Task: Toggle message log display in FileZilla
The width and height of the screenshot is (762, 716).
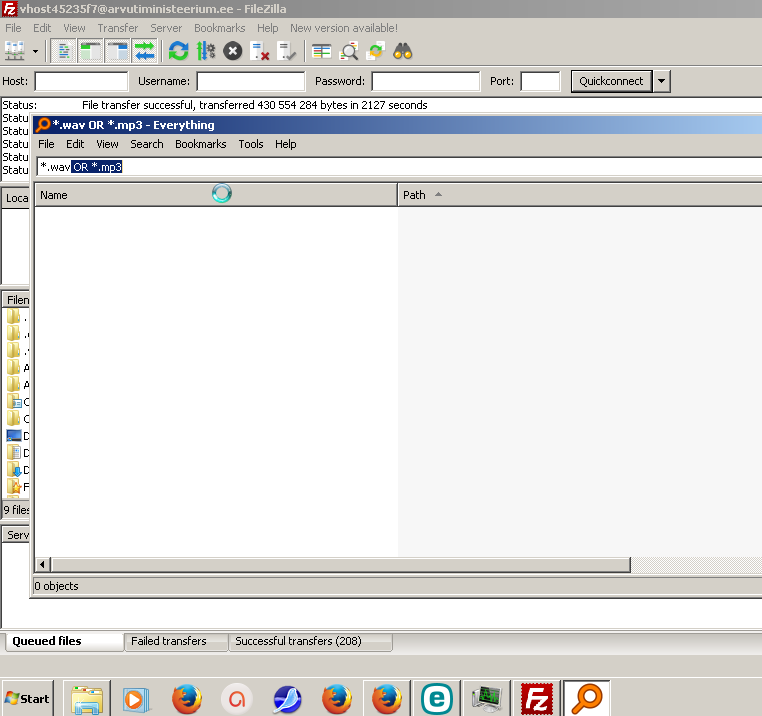Action: (x=64, y=51)
